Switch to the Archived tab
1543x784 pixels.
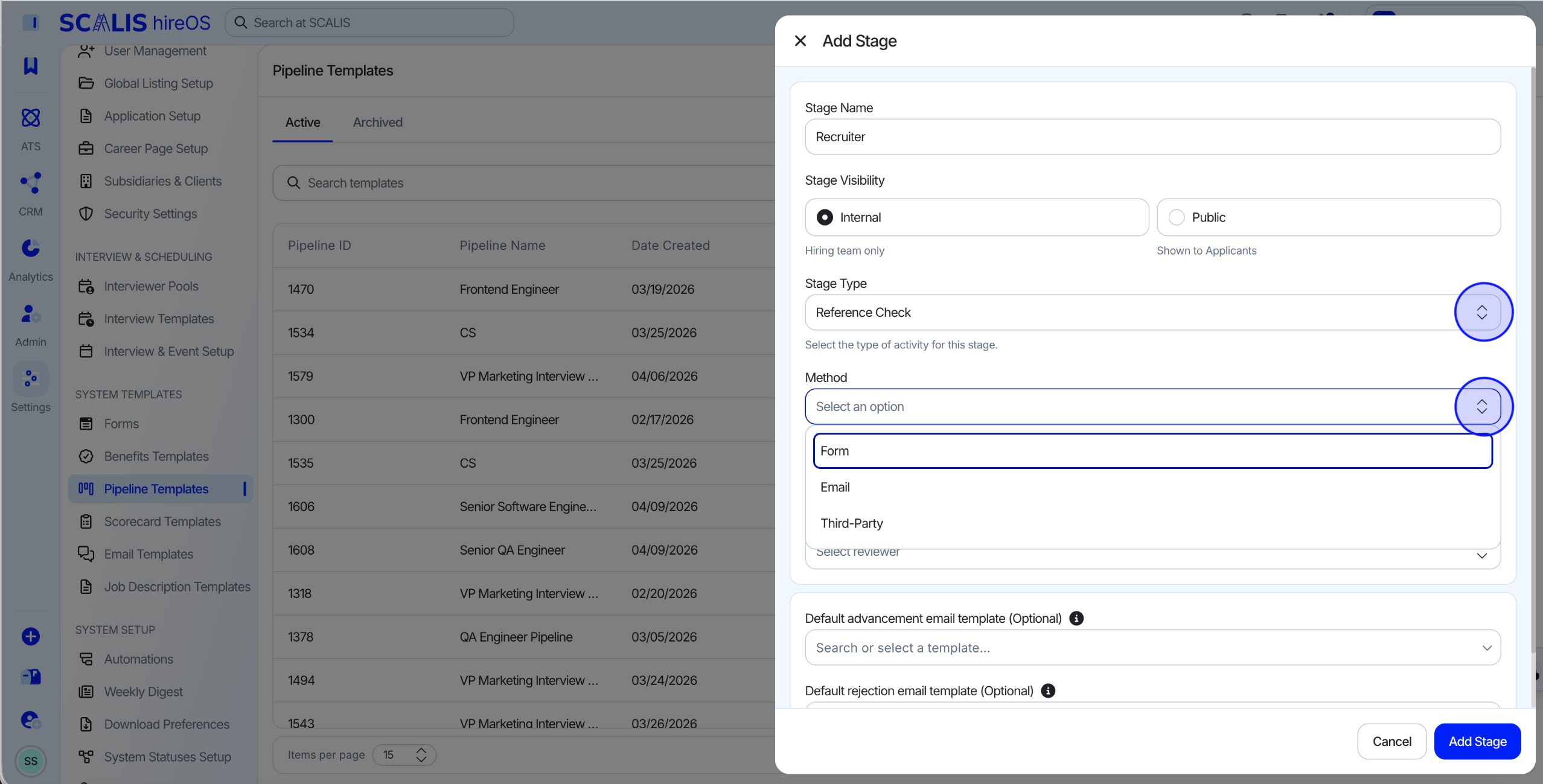[x=377, y=122]
